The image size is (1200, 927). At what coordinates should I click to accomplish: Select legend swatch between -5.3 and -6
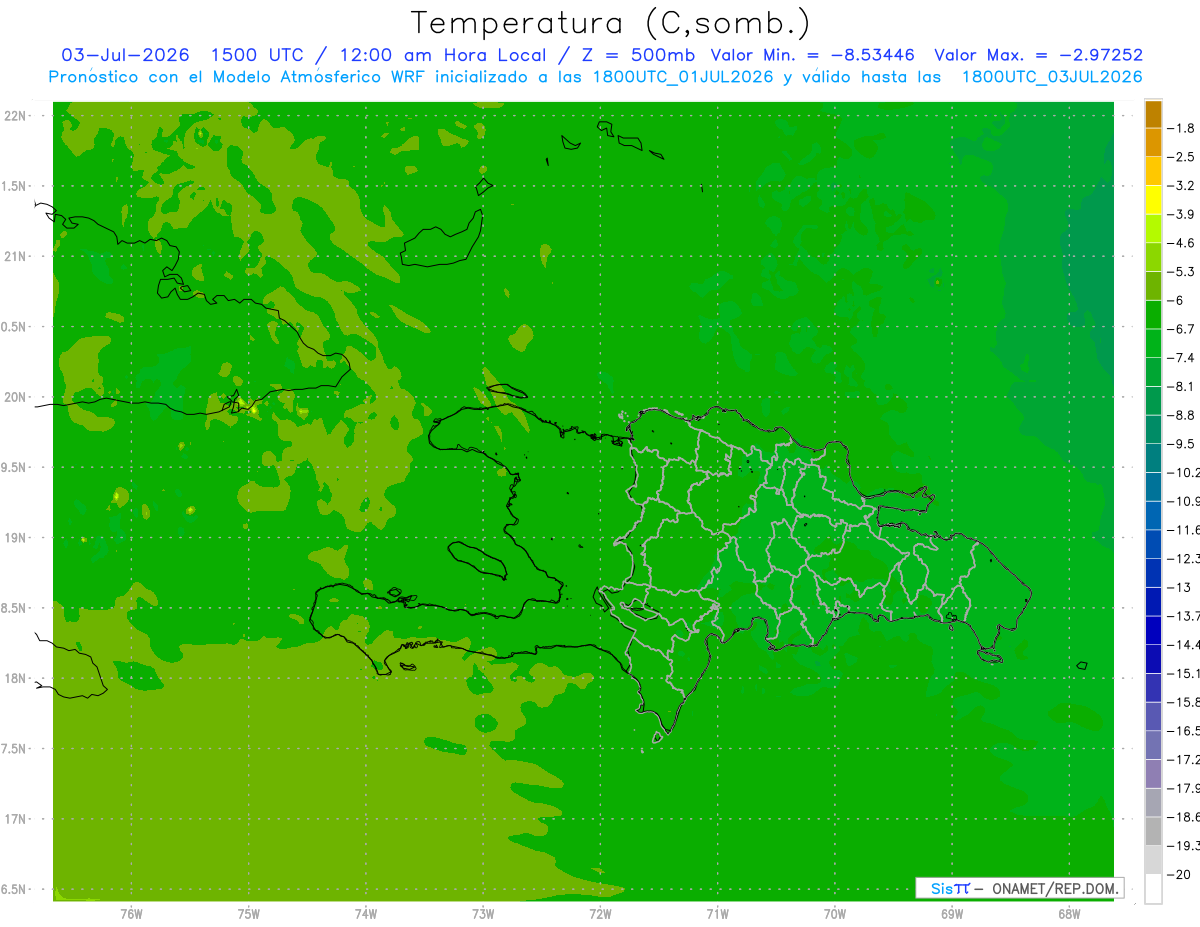point(1153,286)
